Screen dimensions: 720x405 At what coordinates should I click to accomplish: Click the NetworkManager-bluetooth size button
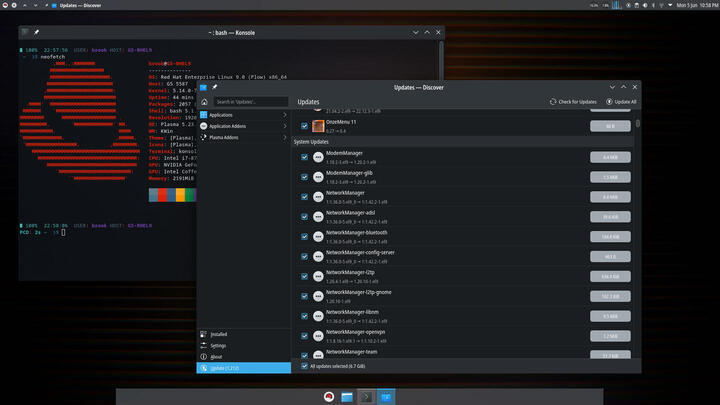click(610, 236)
